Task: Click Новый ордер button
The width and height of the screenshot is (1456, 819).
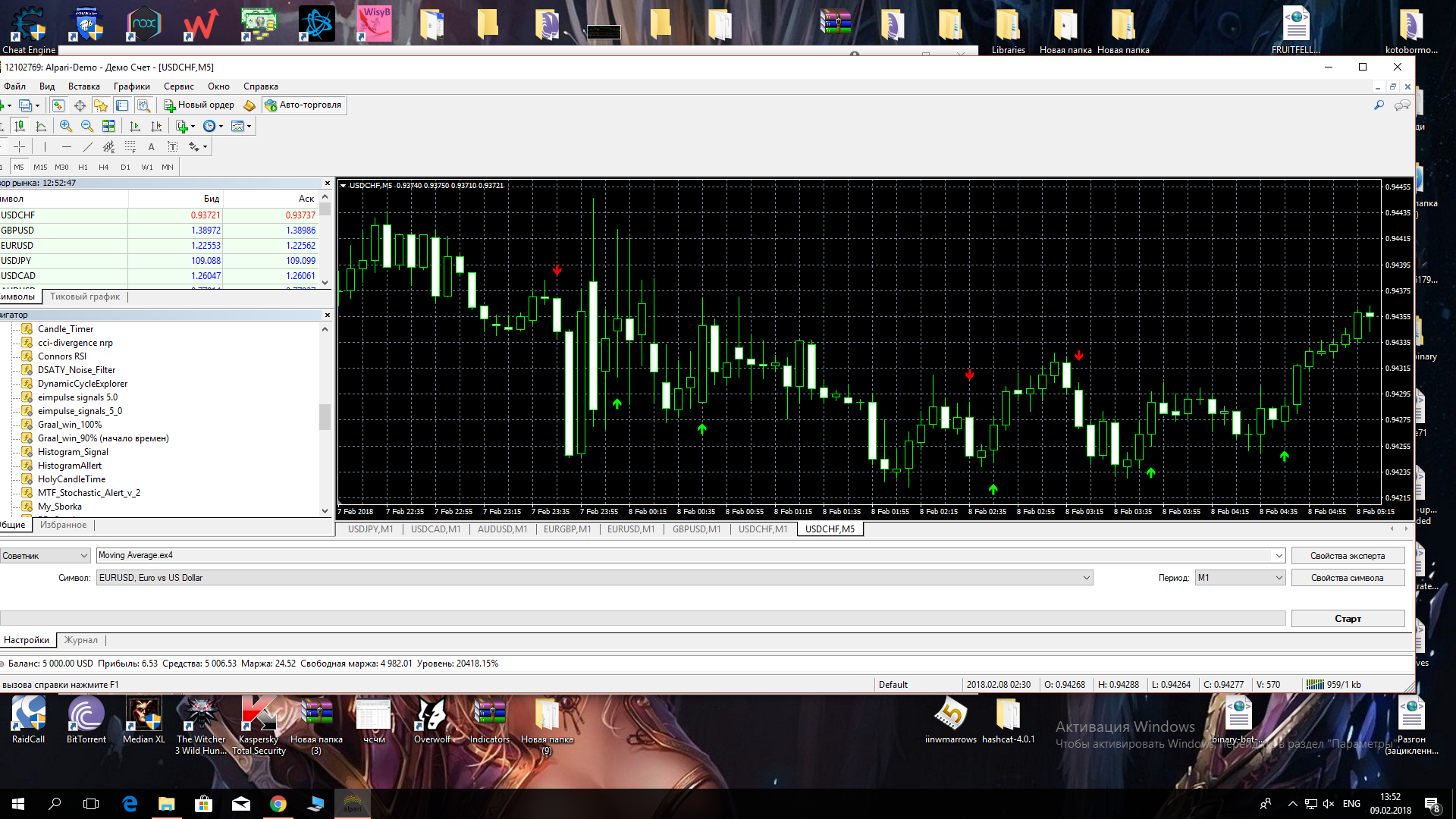Action: click(199, 105)
